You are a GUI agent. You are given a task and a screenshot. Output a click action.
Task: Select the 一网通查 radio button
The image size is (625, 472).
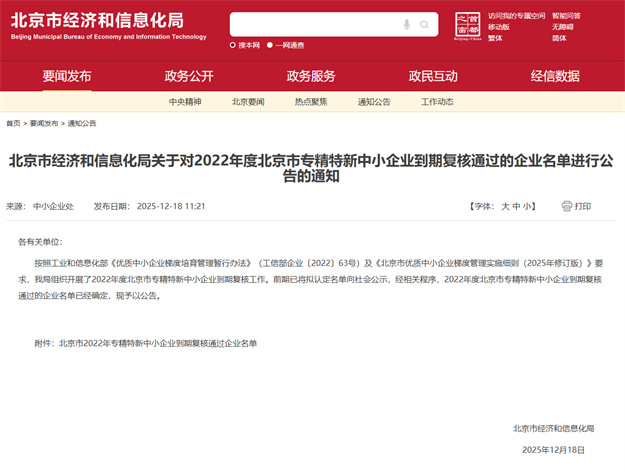(270, 45)
